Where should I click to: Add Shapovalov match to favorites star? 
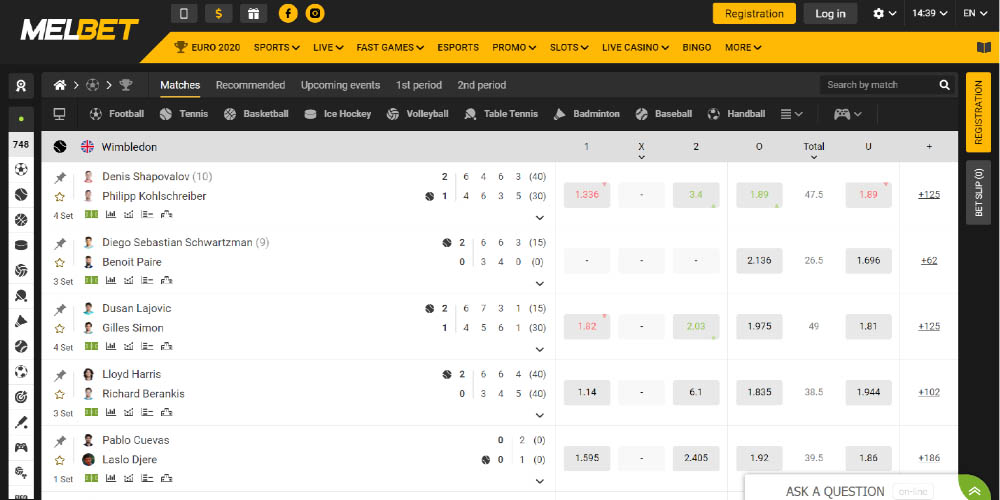(60, 197)
